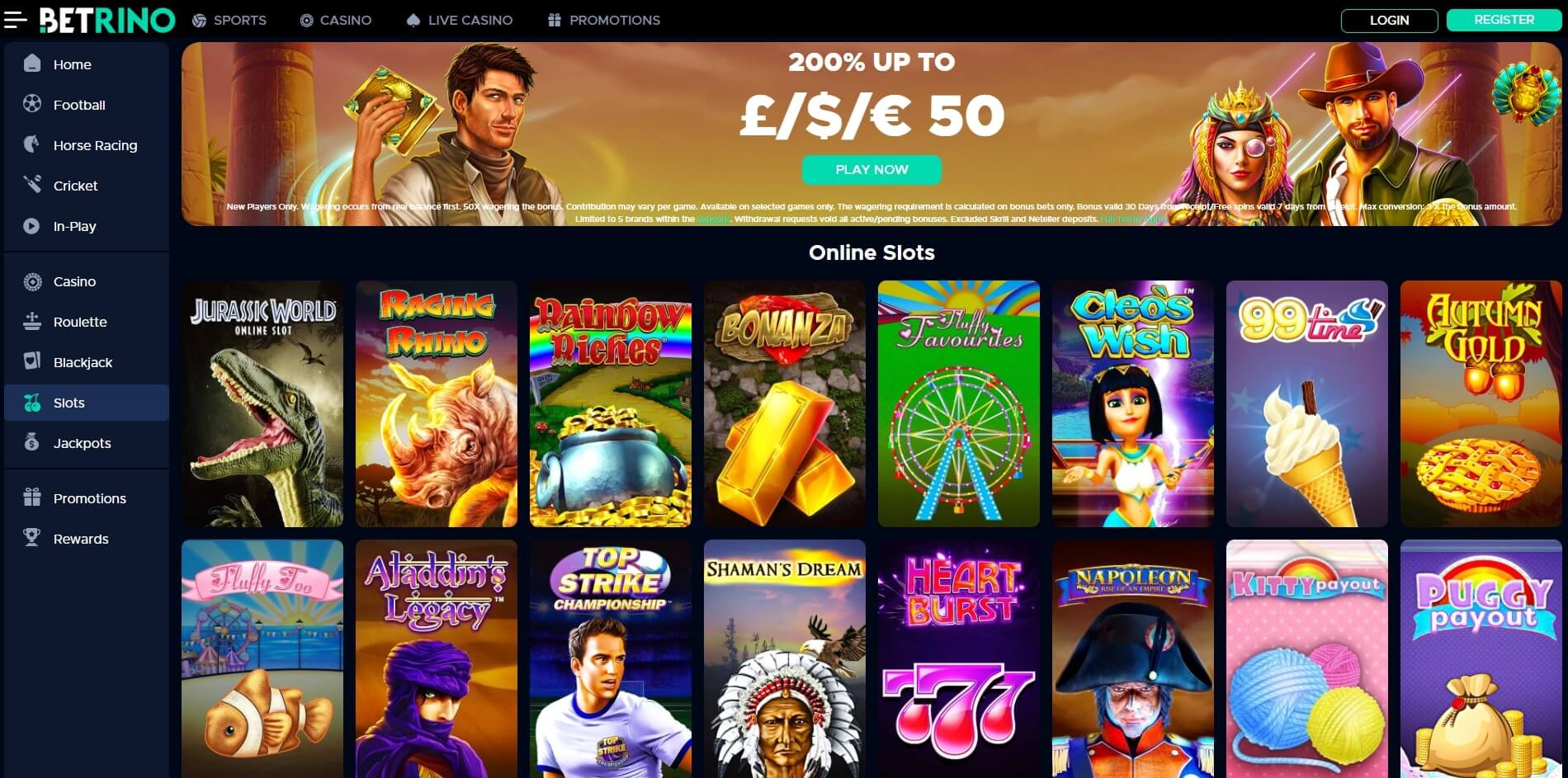
Task: Select the Roulette icon in sidebar
Action: click(x=32, y=321)
